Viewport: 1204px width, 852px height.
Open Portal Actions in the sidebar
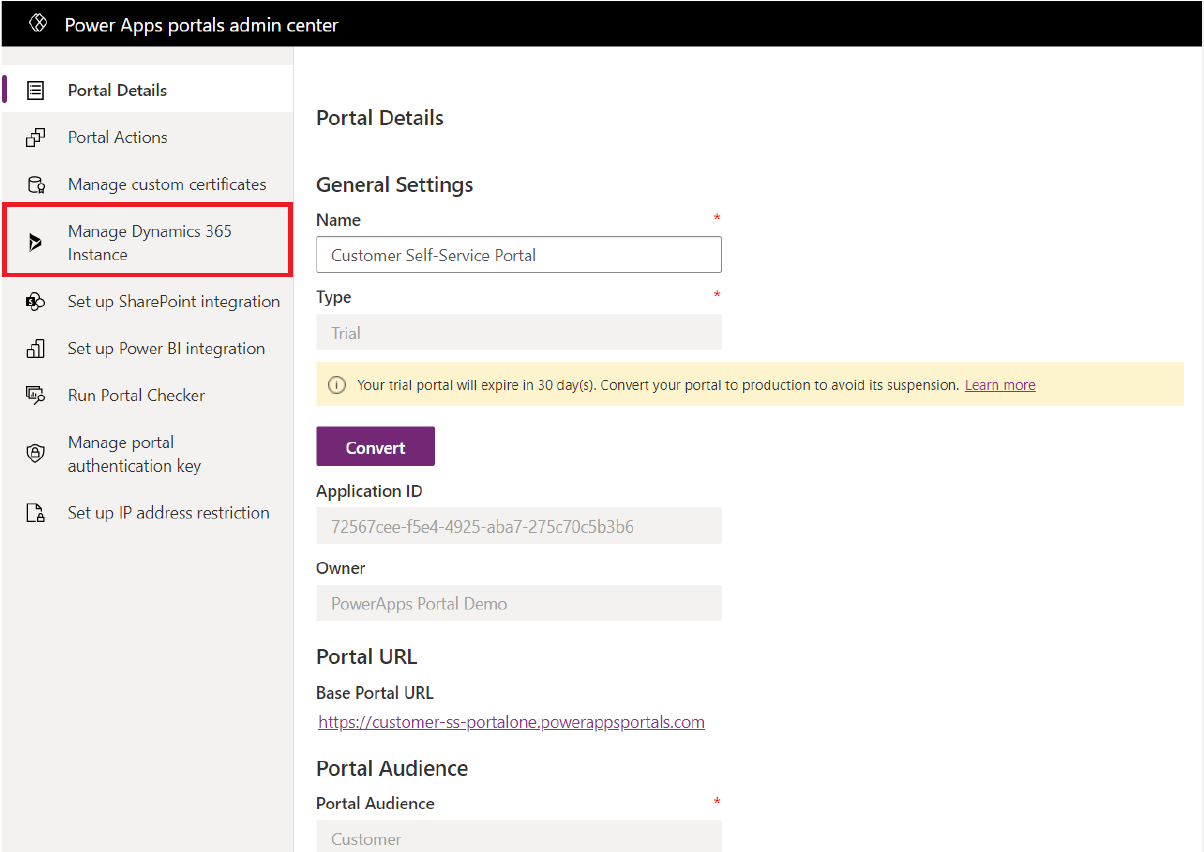click(x=148, y=137)
